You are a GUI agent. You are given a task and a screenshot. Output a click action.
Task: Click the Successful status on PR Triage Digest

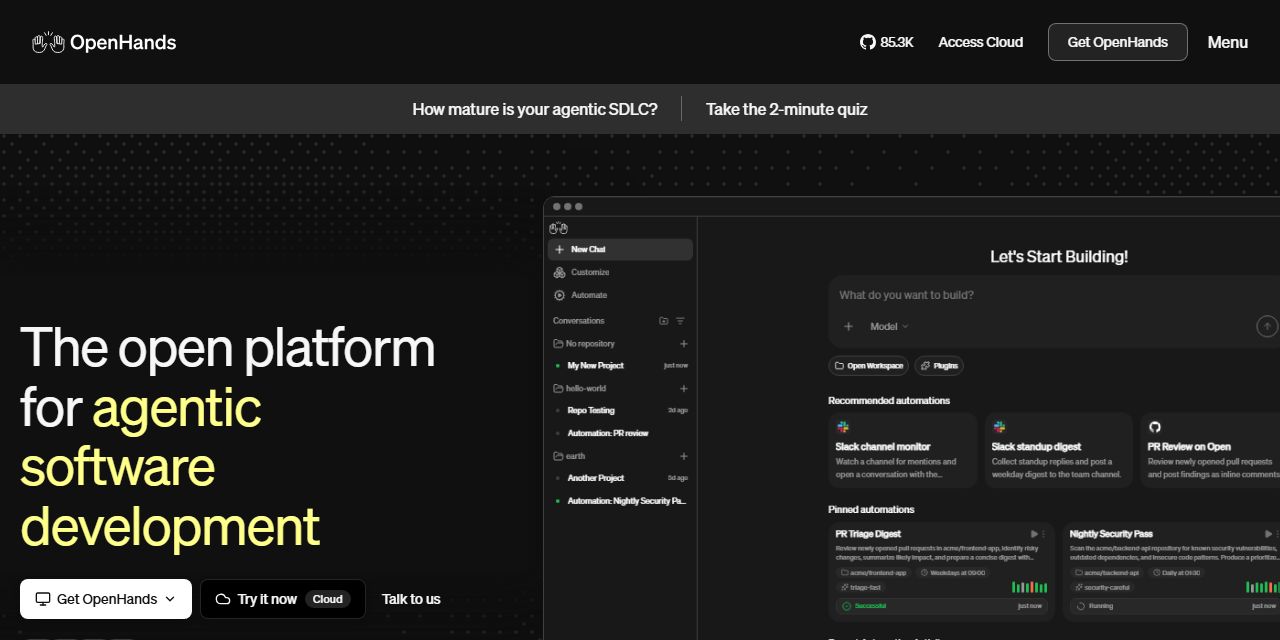pos(864,606)
